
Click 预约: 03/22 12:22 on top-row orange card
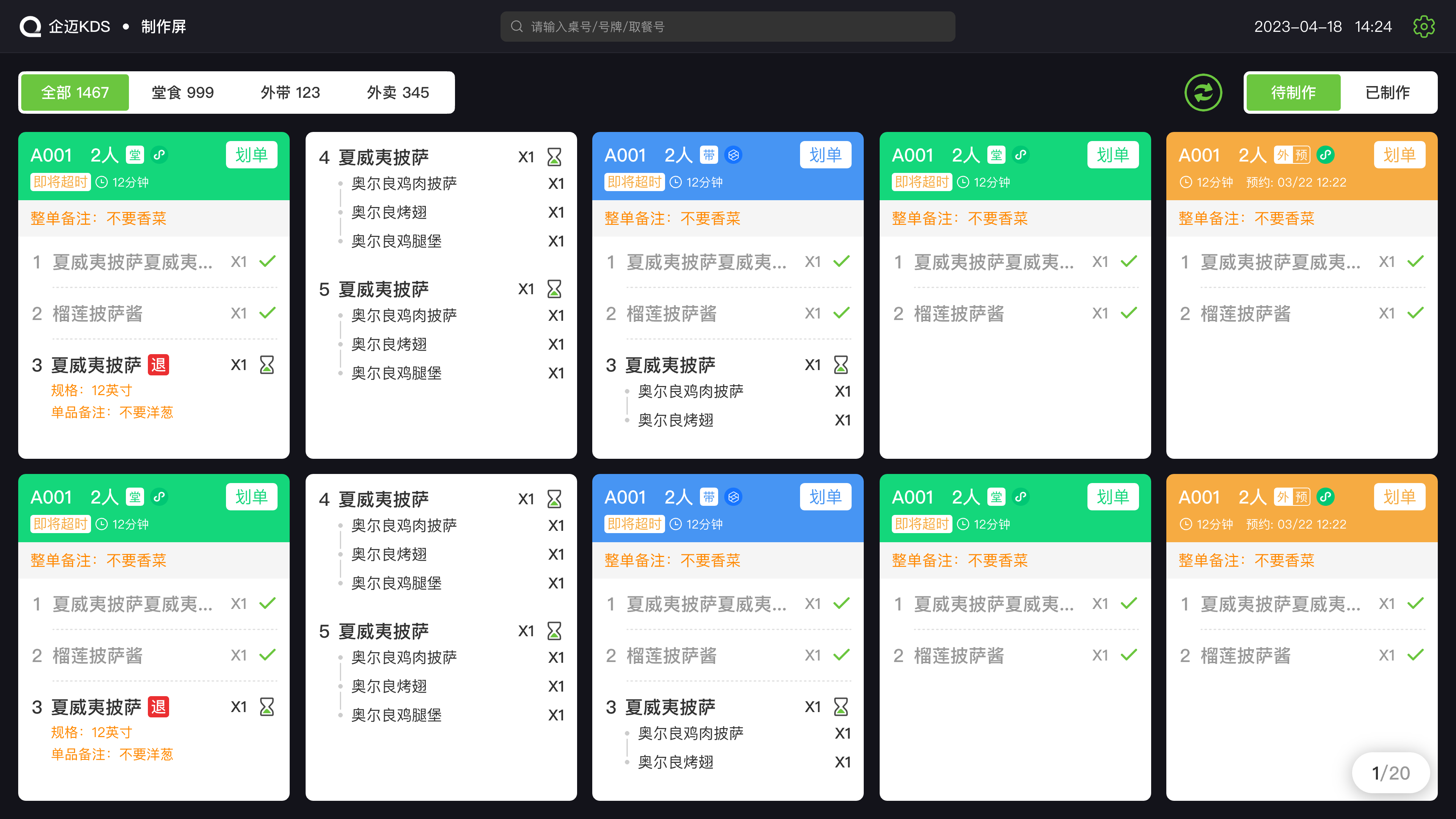[1296, 182]
